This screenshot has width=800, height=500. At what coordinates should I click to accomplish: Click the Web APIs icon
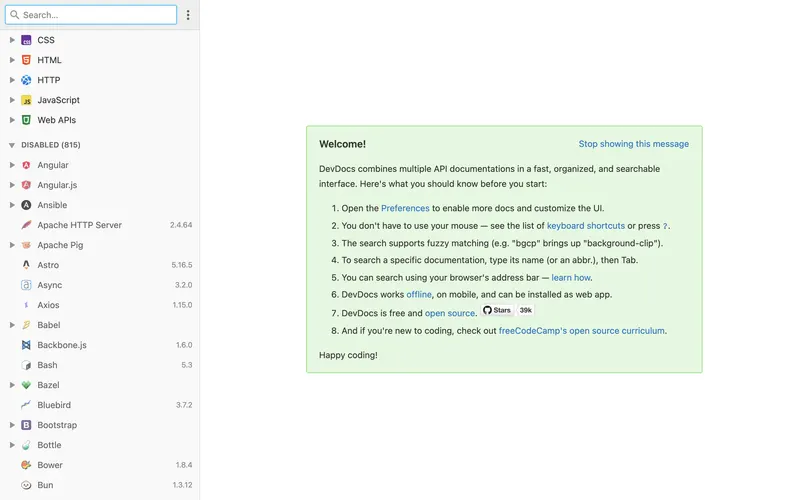pyautogui.click(x=26, y=120)
